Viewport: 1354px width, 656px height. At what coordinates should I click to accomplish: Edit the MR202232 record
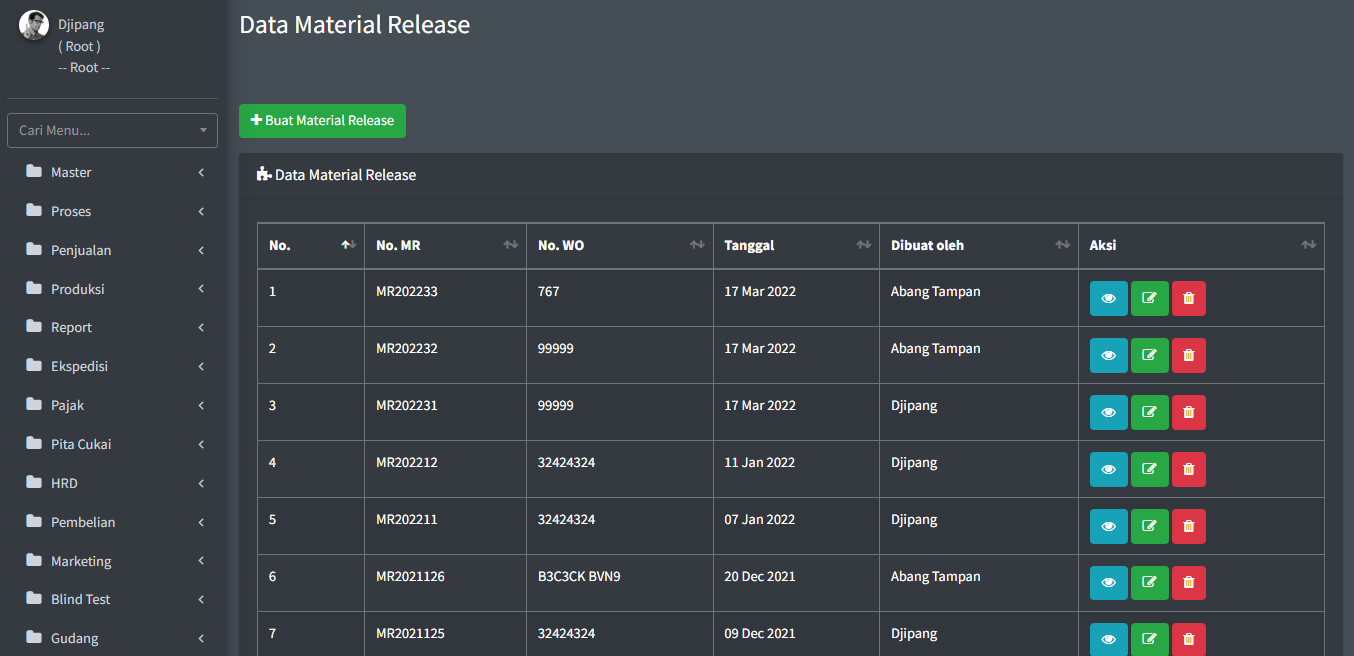click(x=1149, y=355)
